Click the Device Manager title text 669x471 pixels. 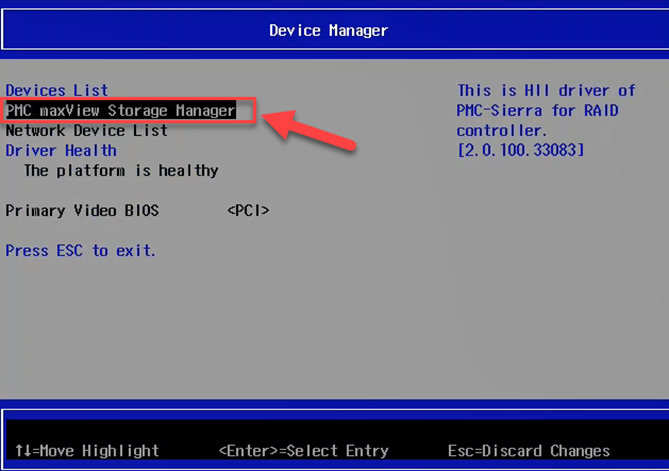(328, 30)
